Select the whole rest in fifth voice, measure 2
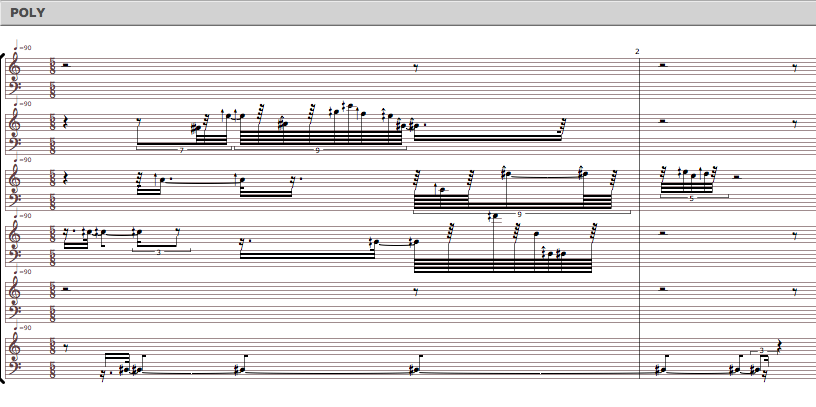Screen dimensions: 816x407 [x=664, y=291]
